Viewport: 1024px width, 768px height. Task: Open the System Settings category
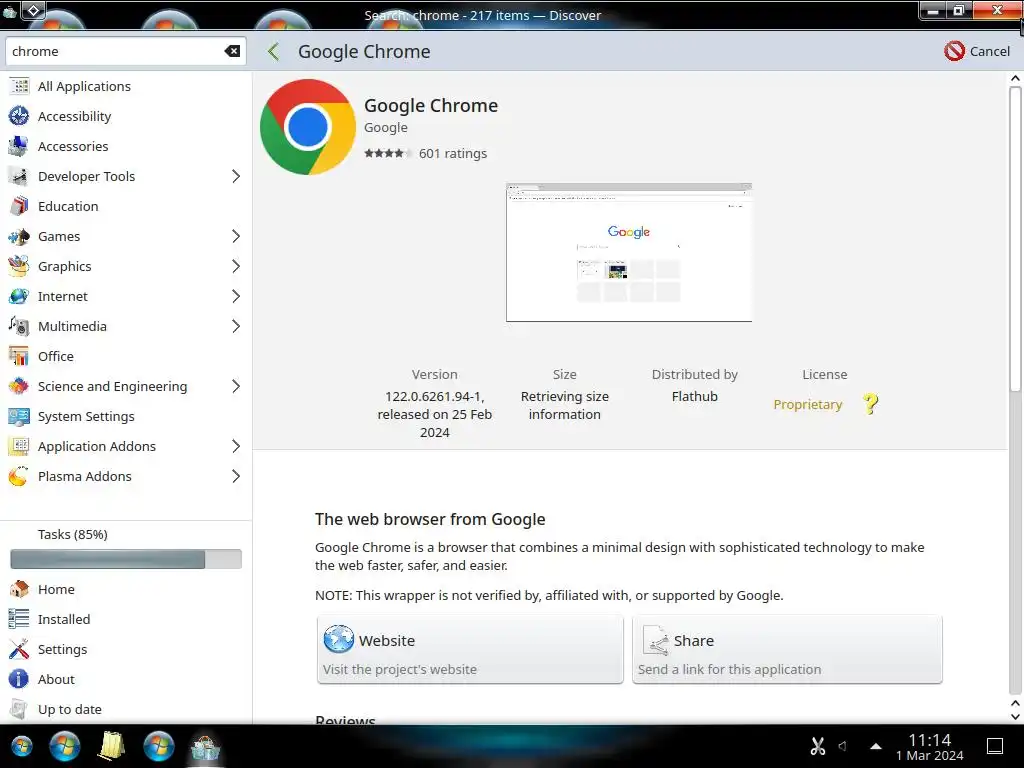tap(126, 417)
